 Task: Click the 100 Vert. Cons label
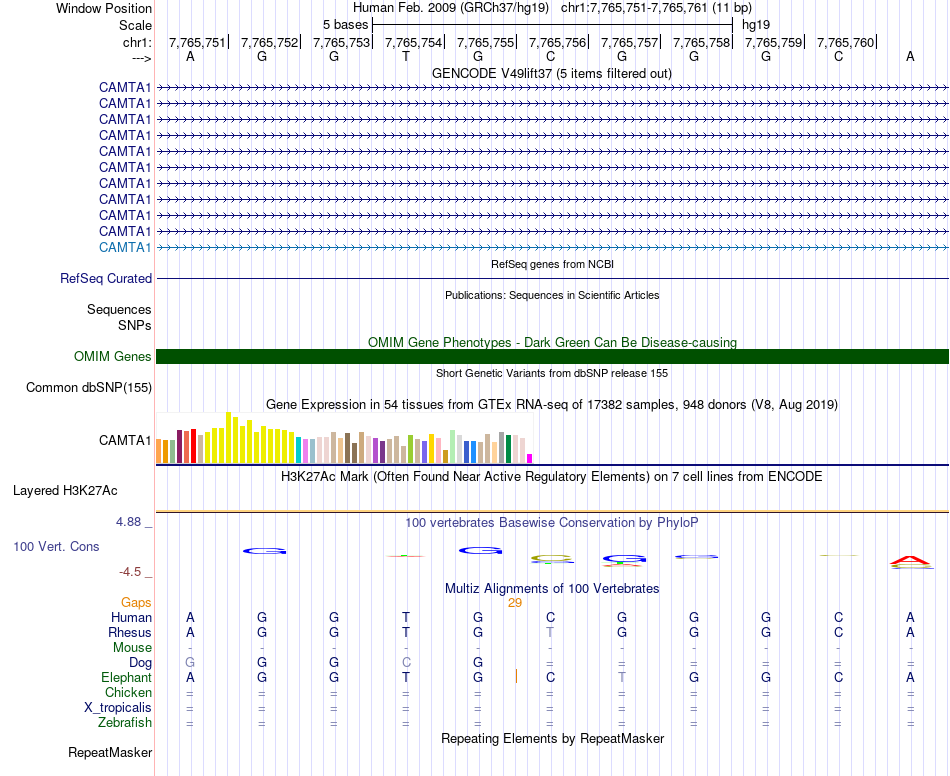click(x=56, y=546)
